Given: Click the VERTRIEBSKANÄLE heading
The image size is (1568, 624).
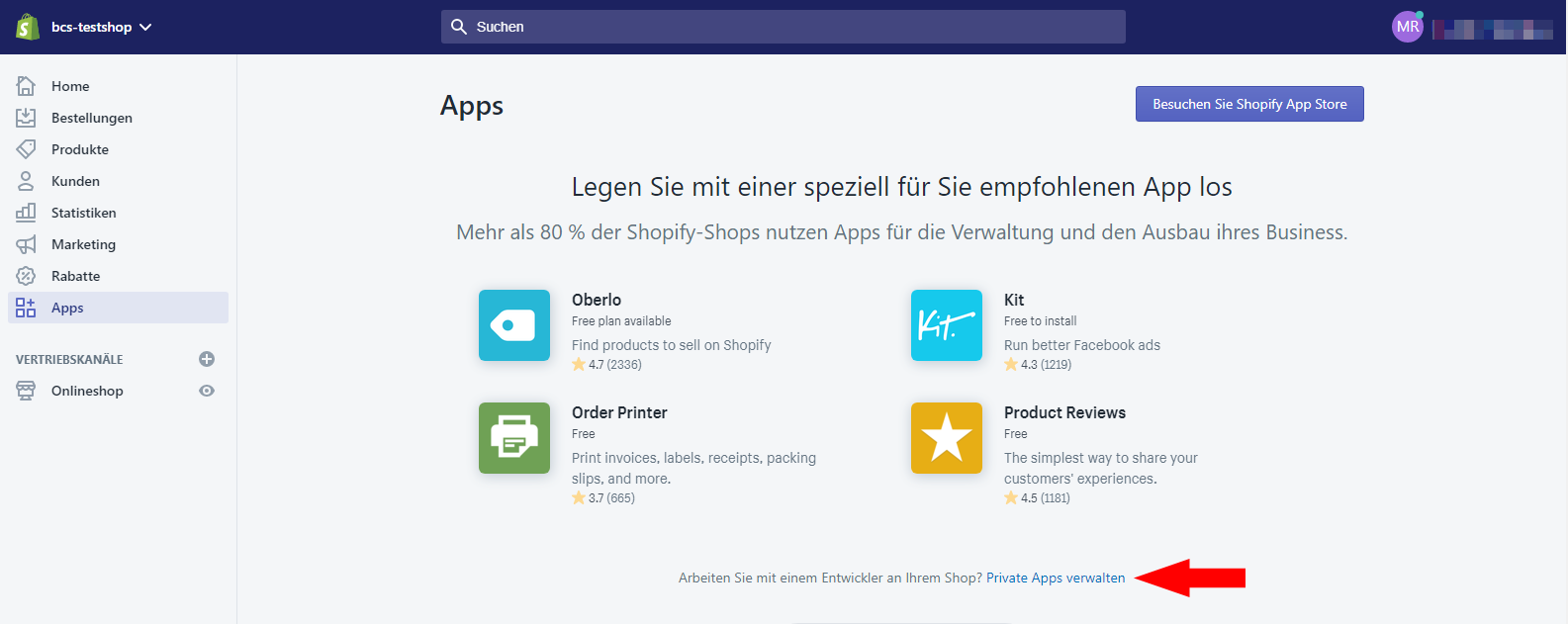Looking at the screenshot, I should pos(69,359).
